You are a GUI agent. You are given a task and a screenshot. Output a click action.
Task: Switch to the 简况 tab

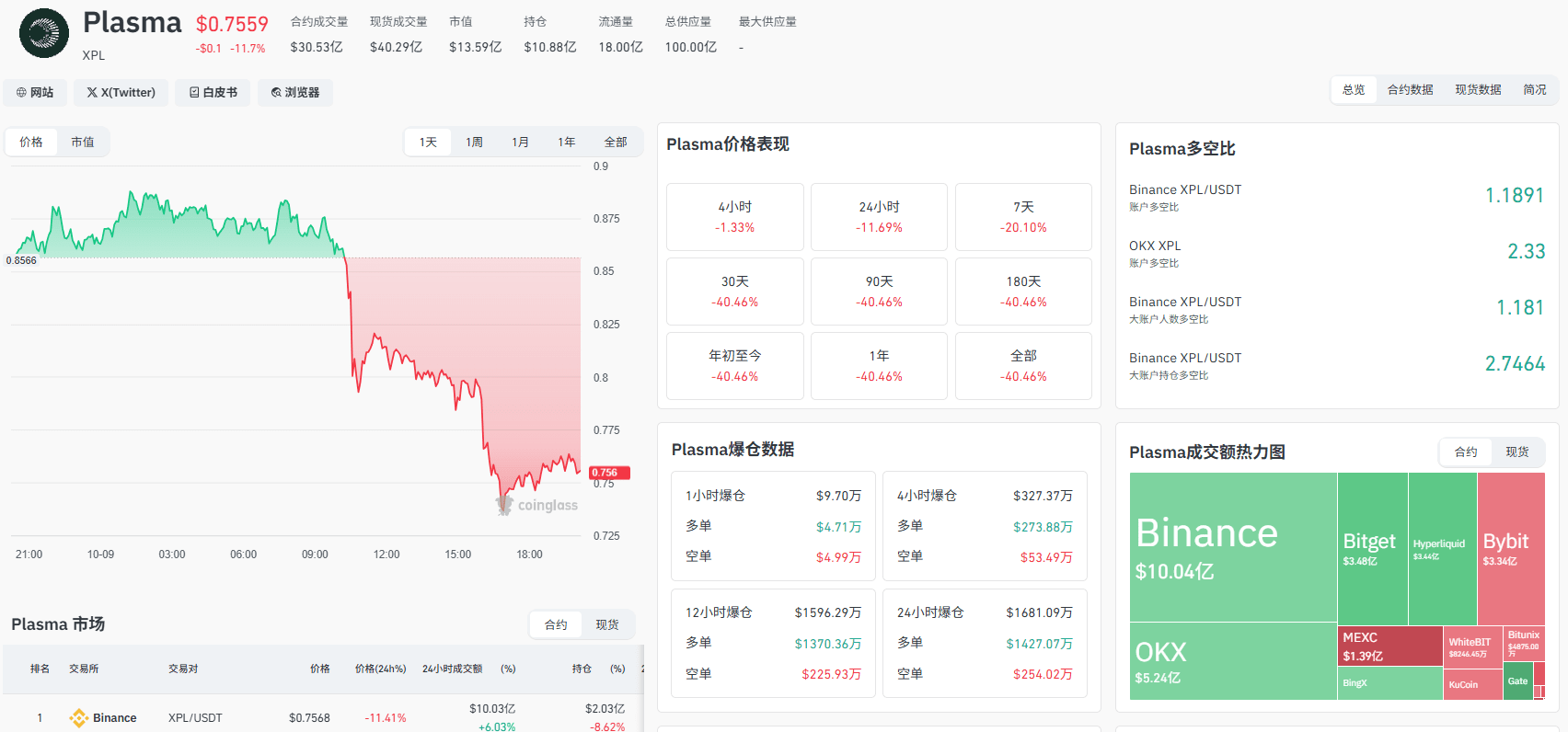click(1535, 90)
